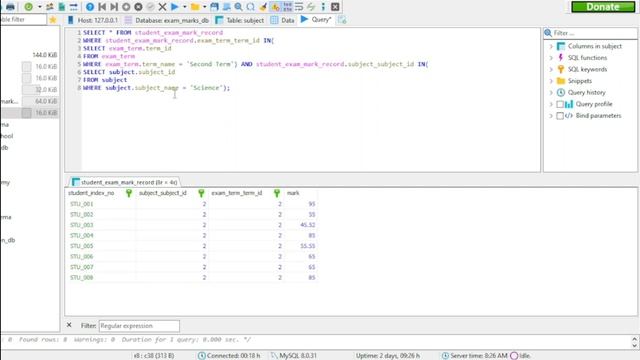Click the 64.0 KiB size entry in tree
The width and height of the screenshot is (640, 360).
pyautogui.click(x=40, y=101)
